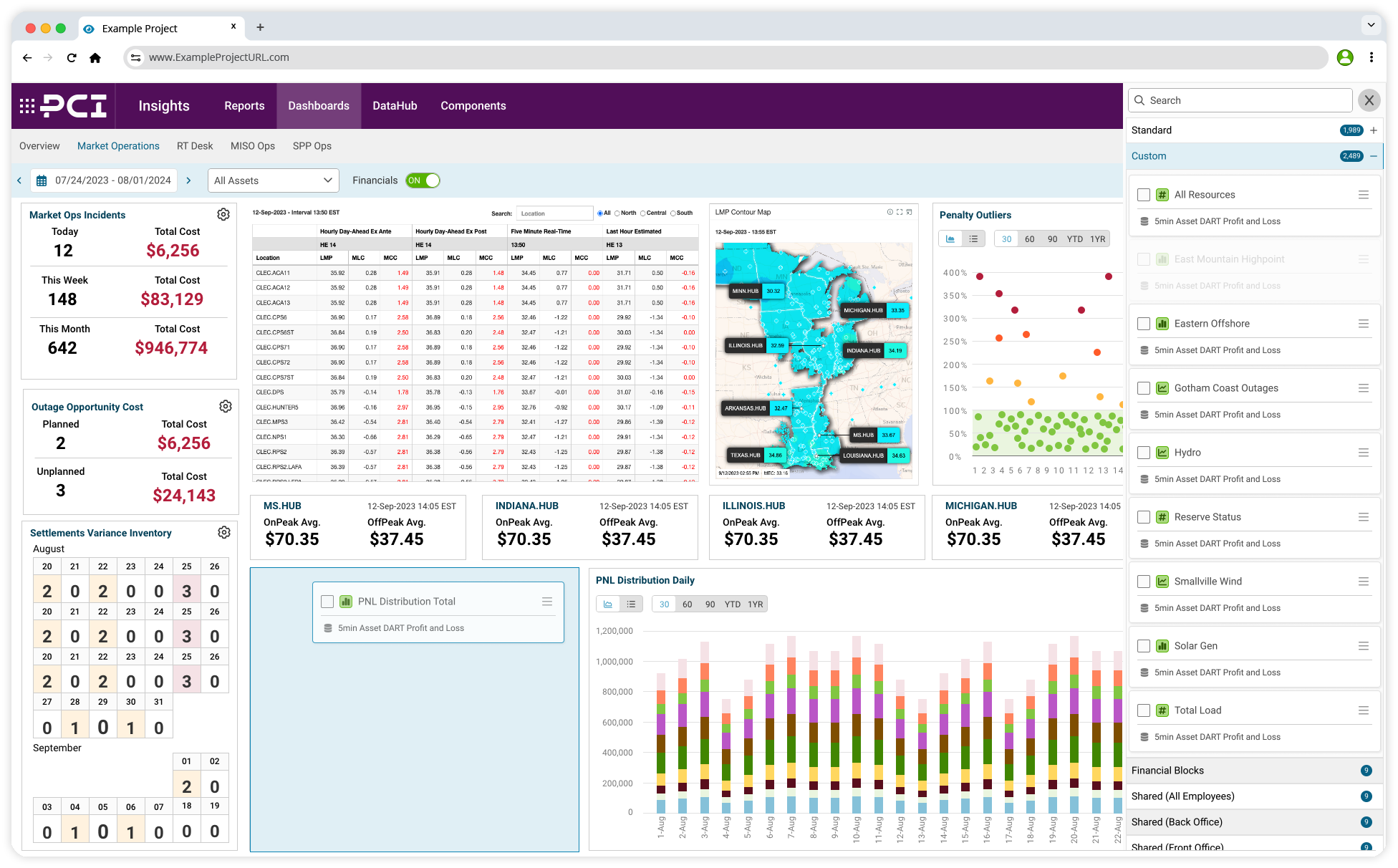Open Outage Opportunity Cost settings gear
The image size is (1398, 868).
(226, 406)
